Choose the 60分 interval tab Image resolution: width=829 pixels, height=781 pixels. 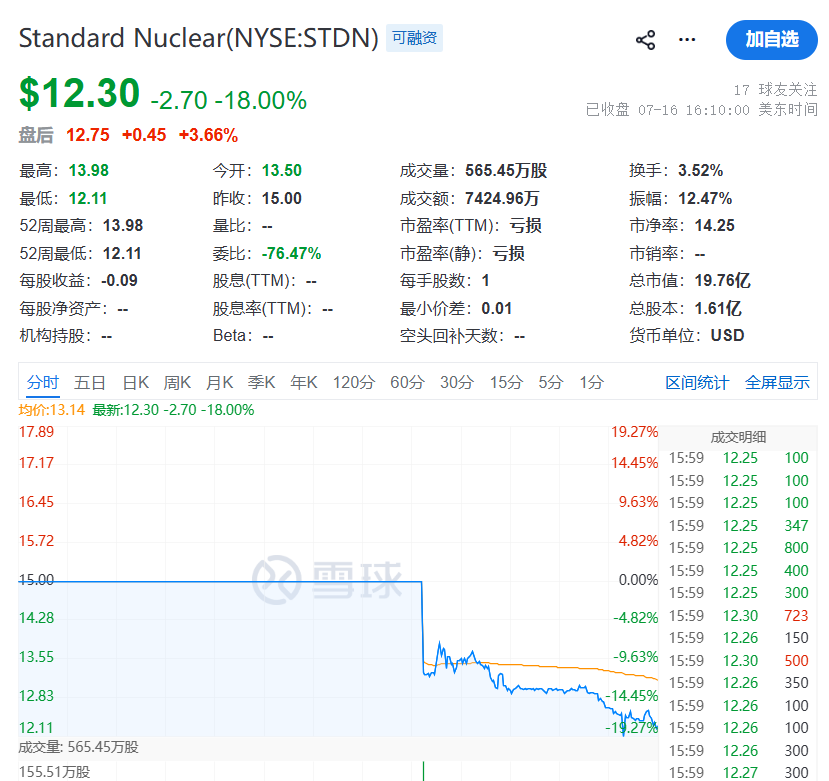(x=407, y=382)
